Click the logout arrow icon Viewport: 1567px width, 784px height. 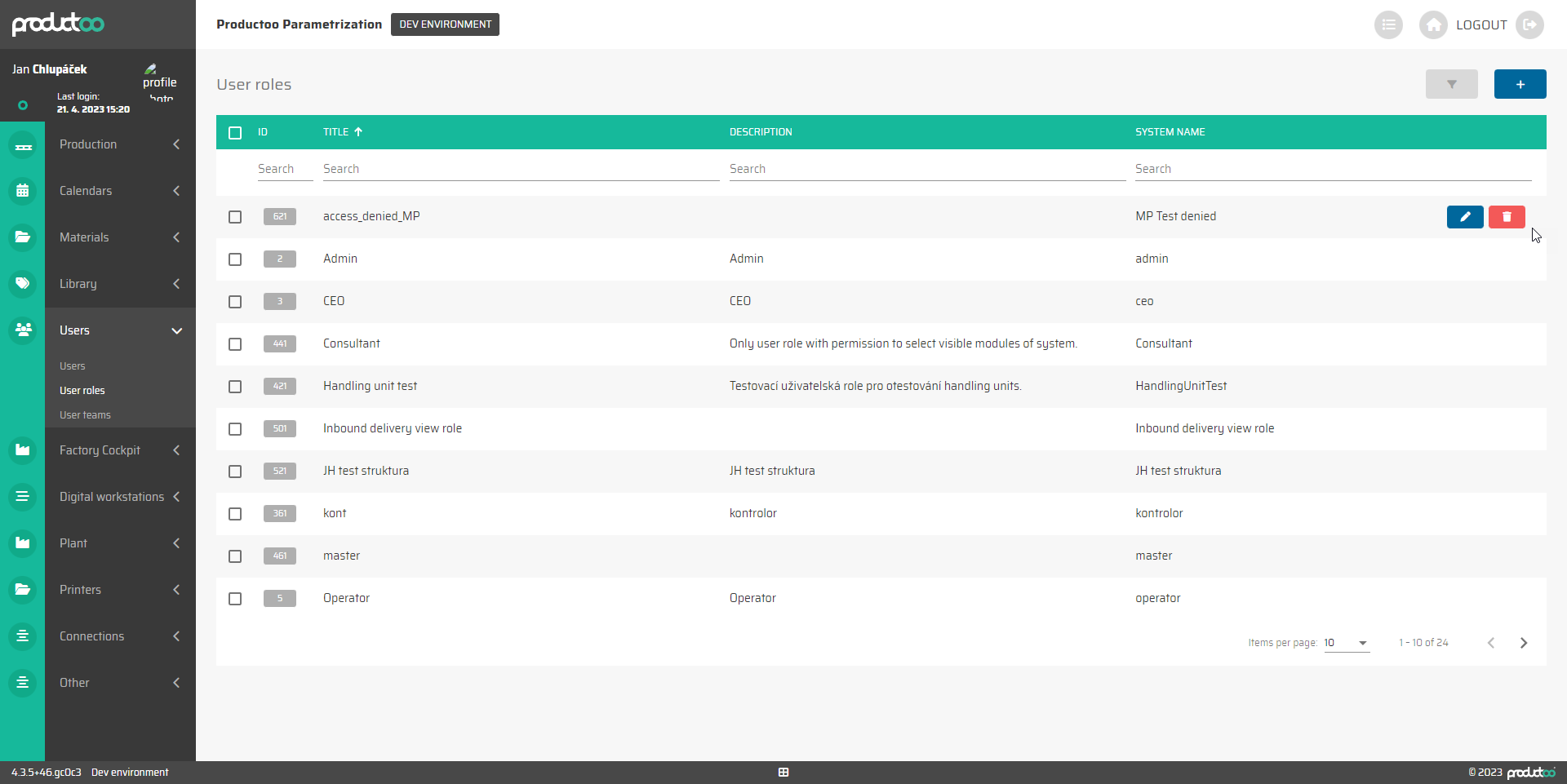point(1529,25)
